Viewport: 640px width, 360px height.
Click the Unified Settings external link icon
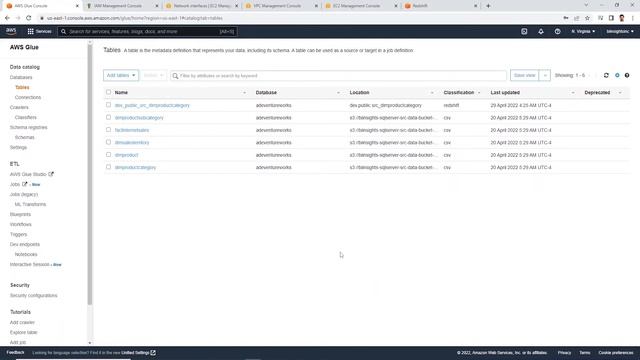tap(153, 353)
